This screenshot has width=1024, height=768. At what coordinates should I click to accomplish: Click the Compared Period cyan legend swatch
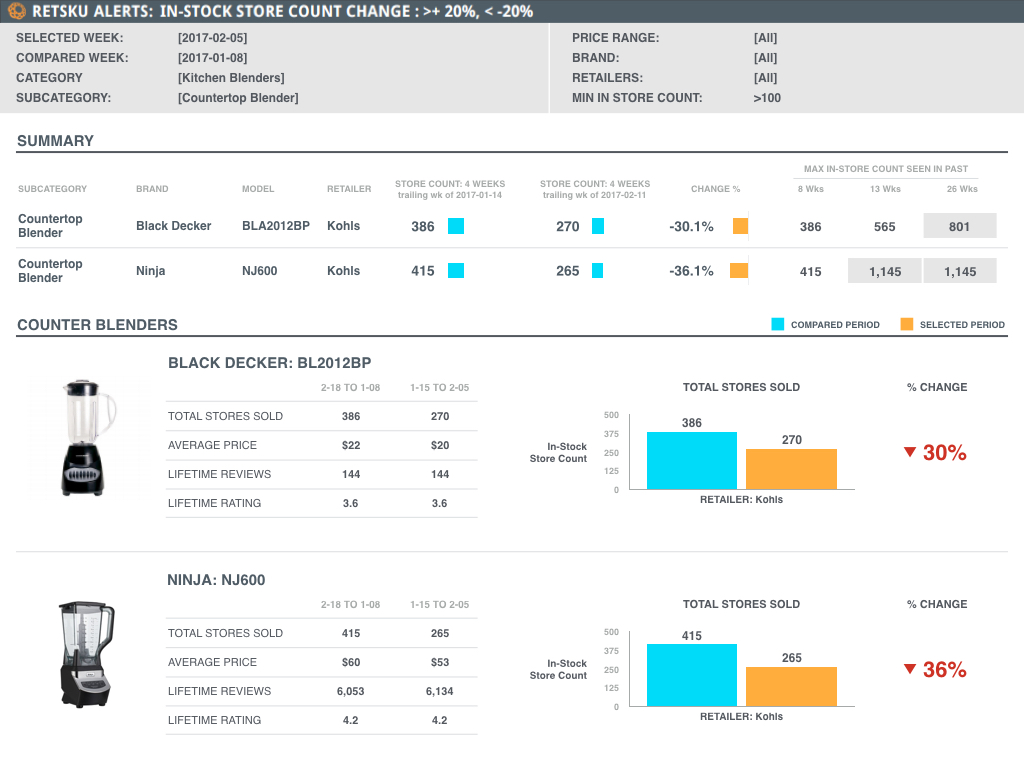point(777,325)
